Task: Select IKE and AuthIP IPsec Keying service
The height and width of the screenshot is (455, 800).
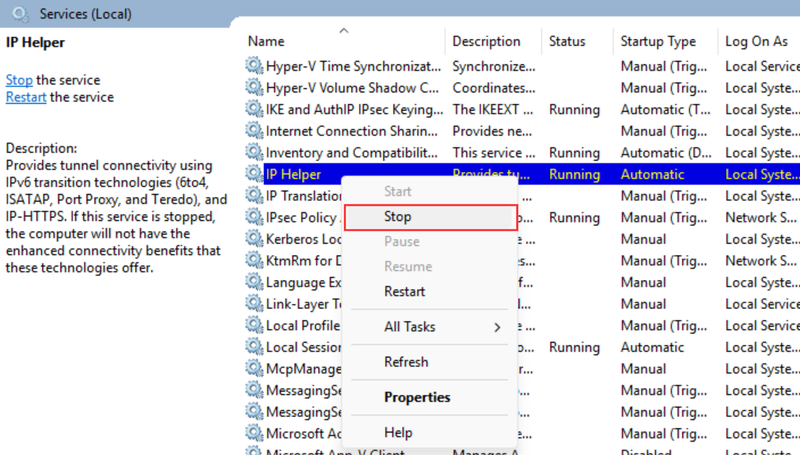Action: 354,109
